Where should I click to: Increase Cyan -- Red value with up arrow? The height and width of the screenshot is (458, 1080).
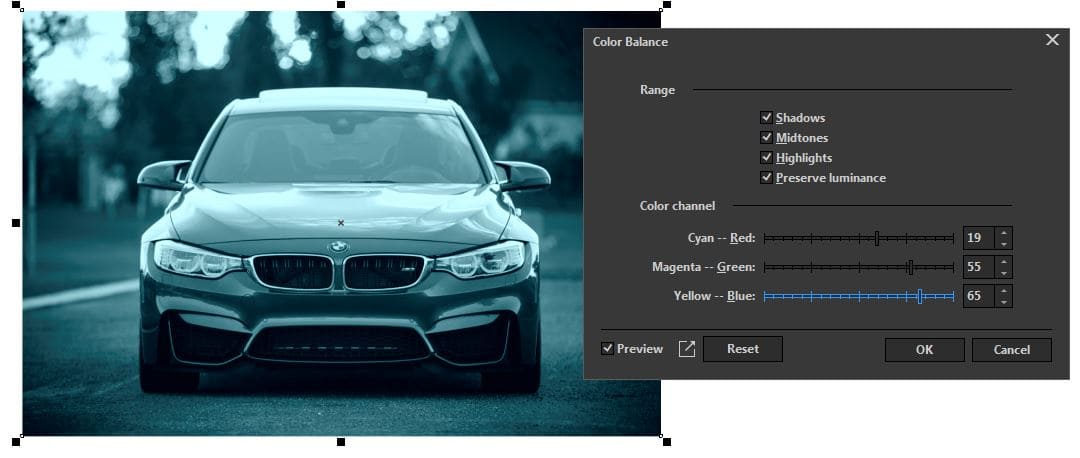pyautogui.click(x=1004, y=233)
